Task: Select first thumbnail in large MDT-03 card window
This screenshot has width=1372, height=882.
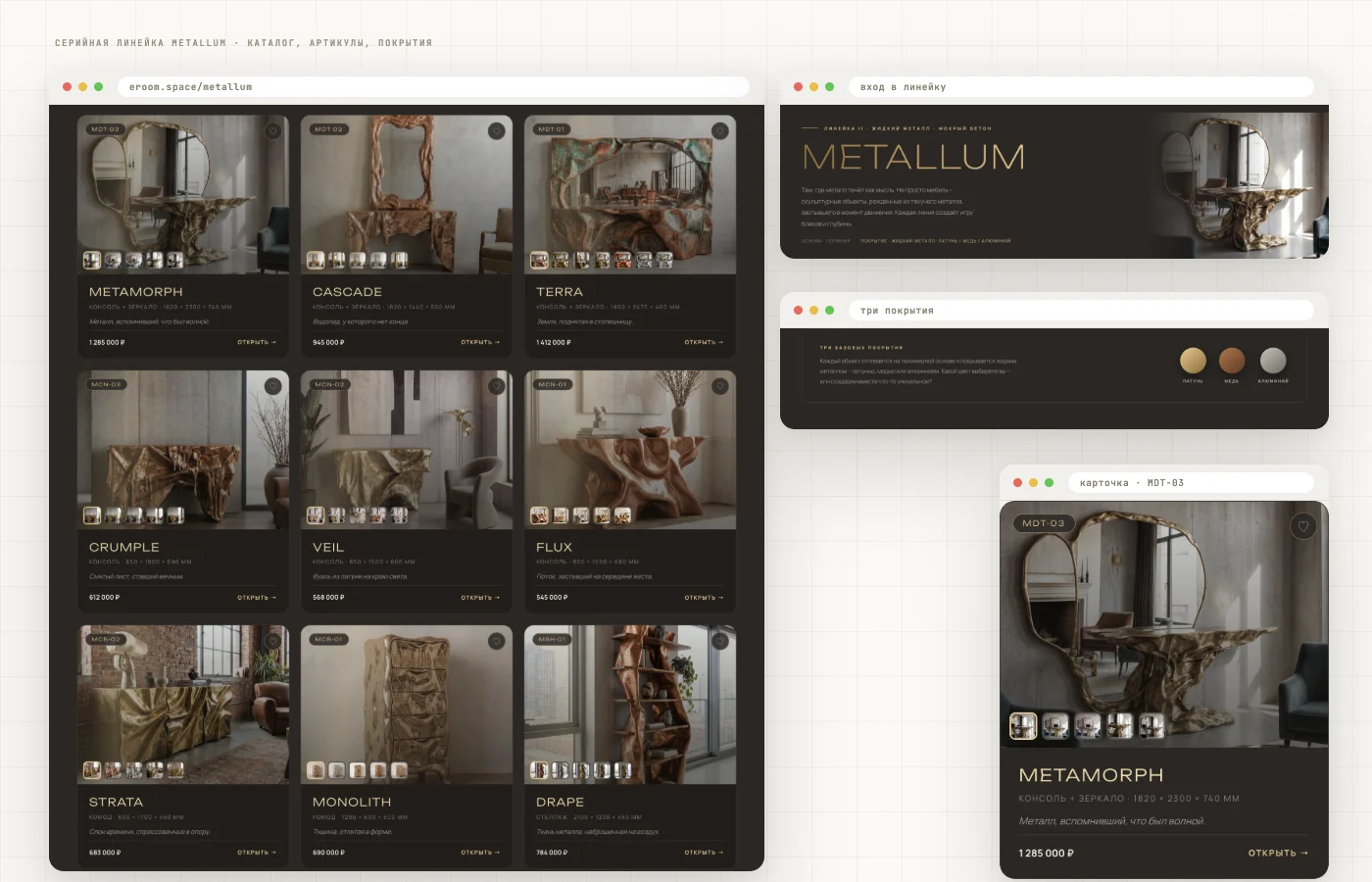Action: click(1023, 725)
